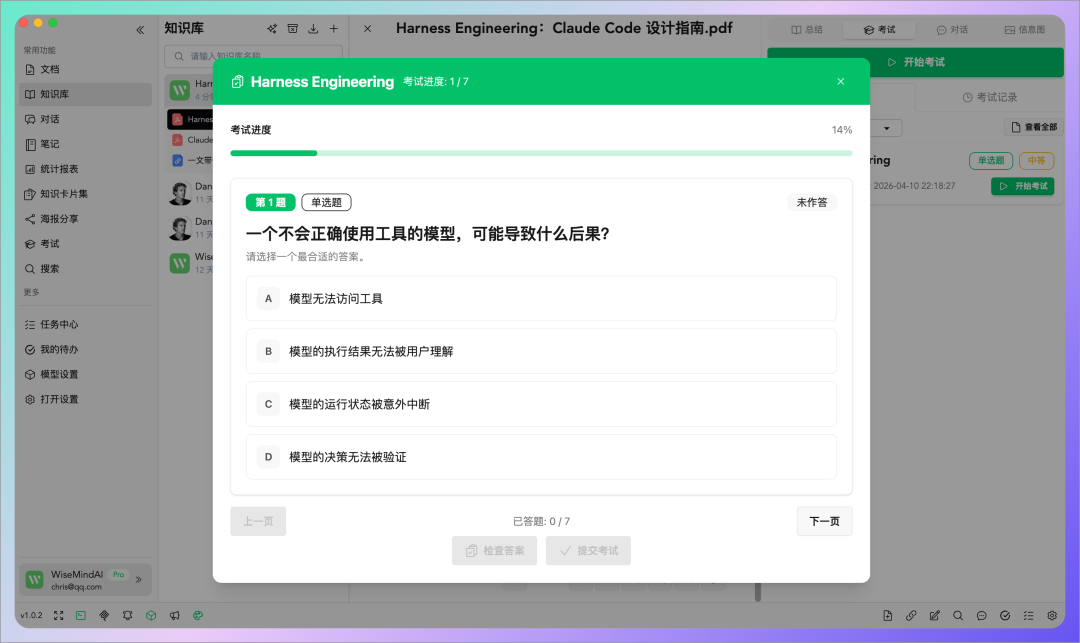The height and width of the screenshot is (643, 1080).
Task: Switch to the 对话 tab in right panel
Action: pos(952,30)
